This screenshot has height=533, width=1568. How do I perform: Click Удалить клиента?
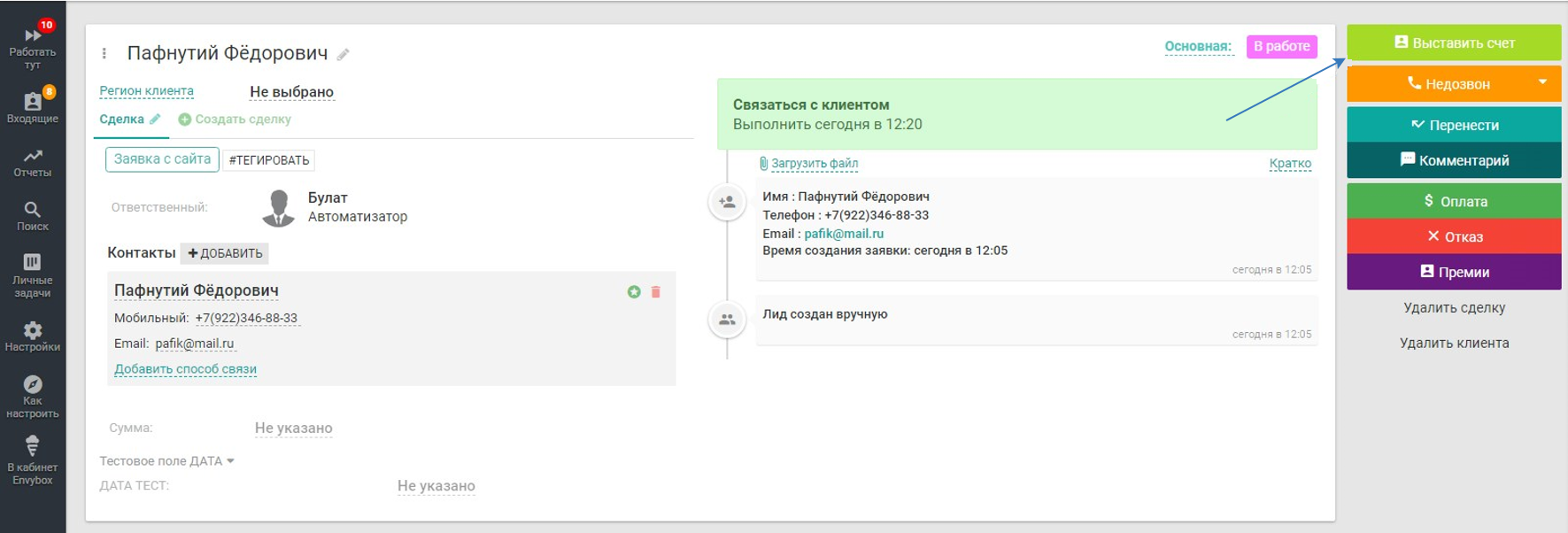(x=1454, y=344)
